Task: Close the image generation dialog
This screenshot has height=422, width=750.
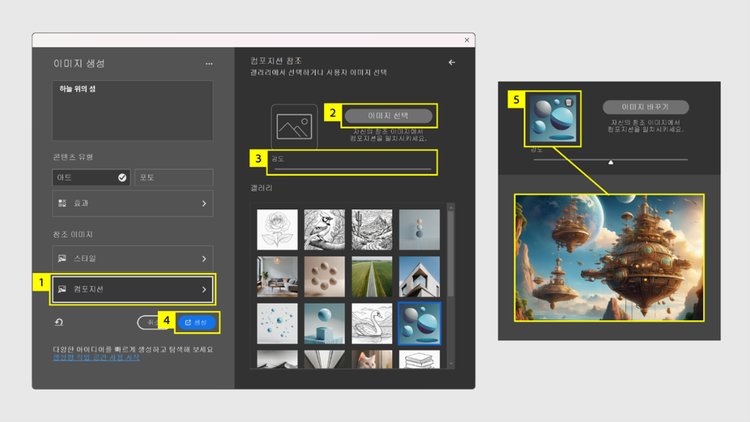Action: click(467, 40)
